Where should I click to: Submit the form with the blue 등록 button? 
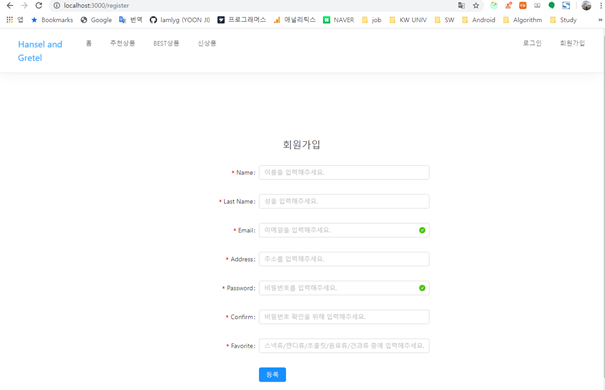pos(272,375)
